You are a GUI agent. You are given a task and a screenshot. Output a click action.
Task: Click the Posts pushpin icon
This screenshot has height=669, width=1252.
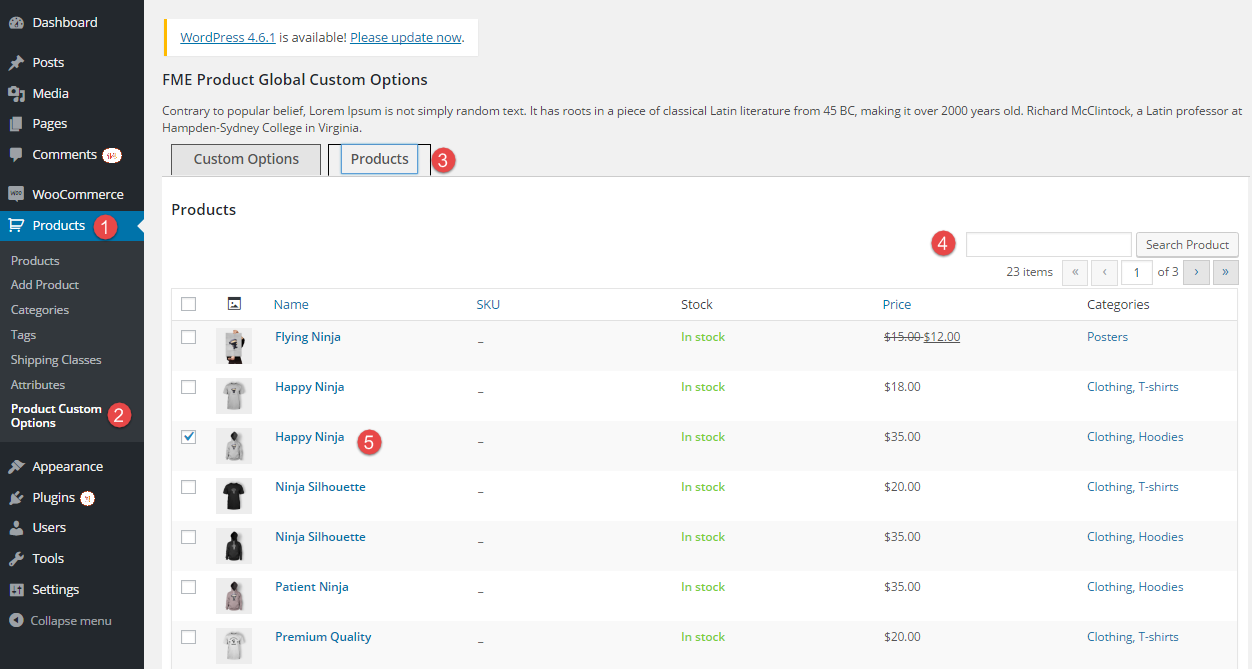point(16,62)
